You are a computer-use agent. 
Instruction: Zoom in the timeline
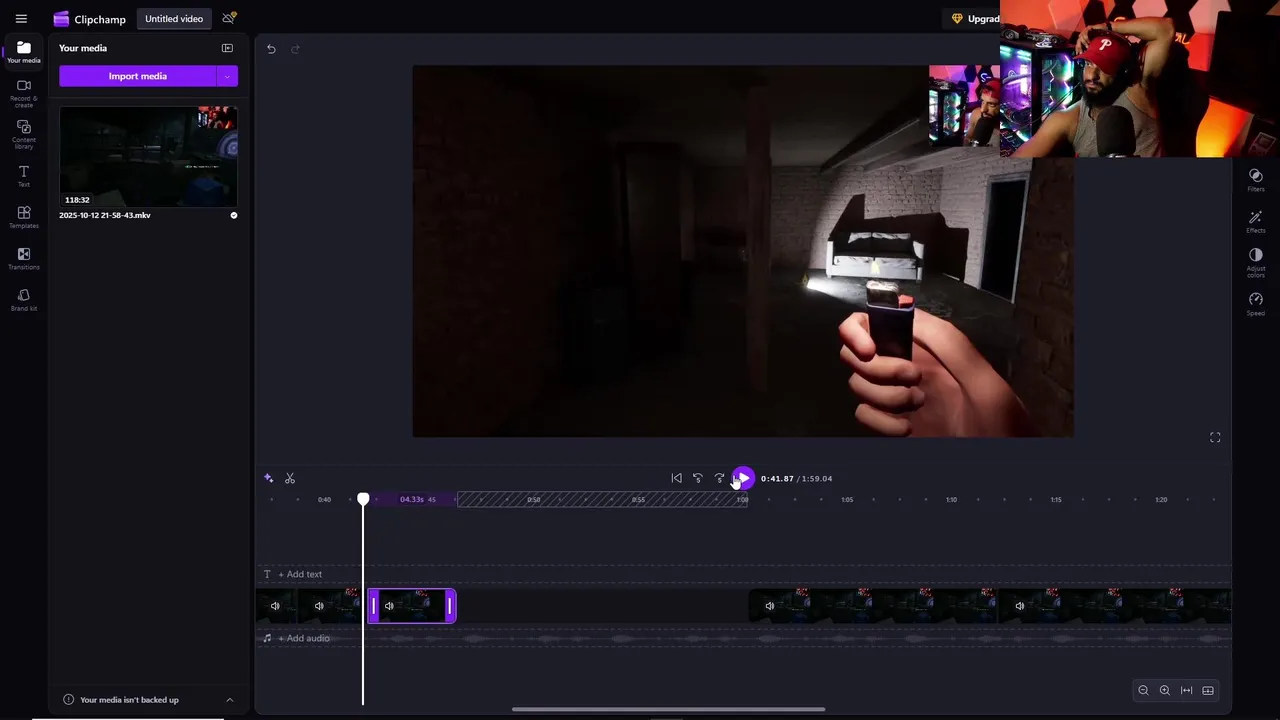[1165, 690]
